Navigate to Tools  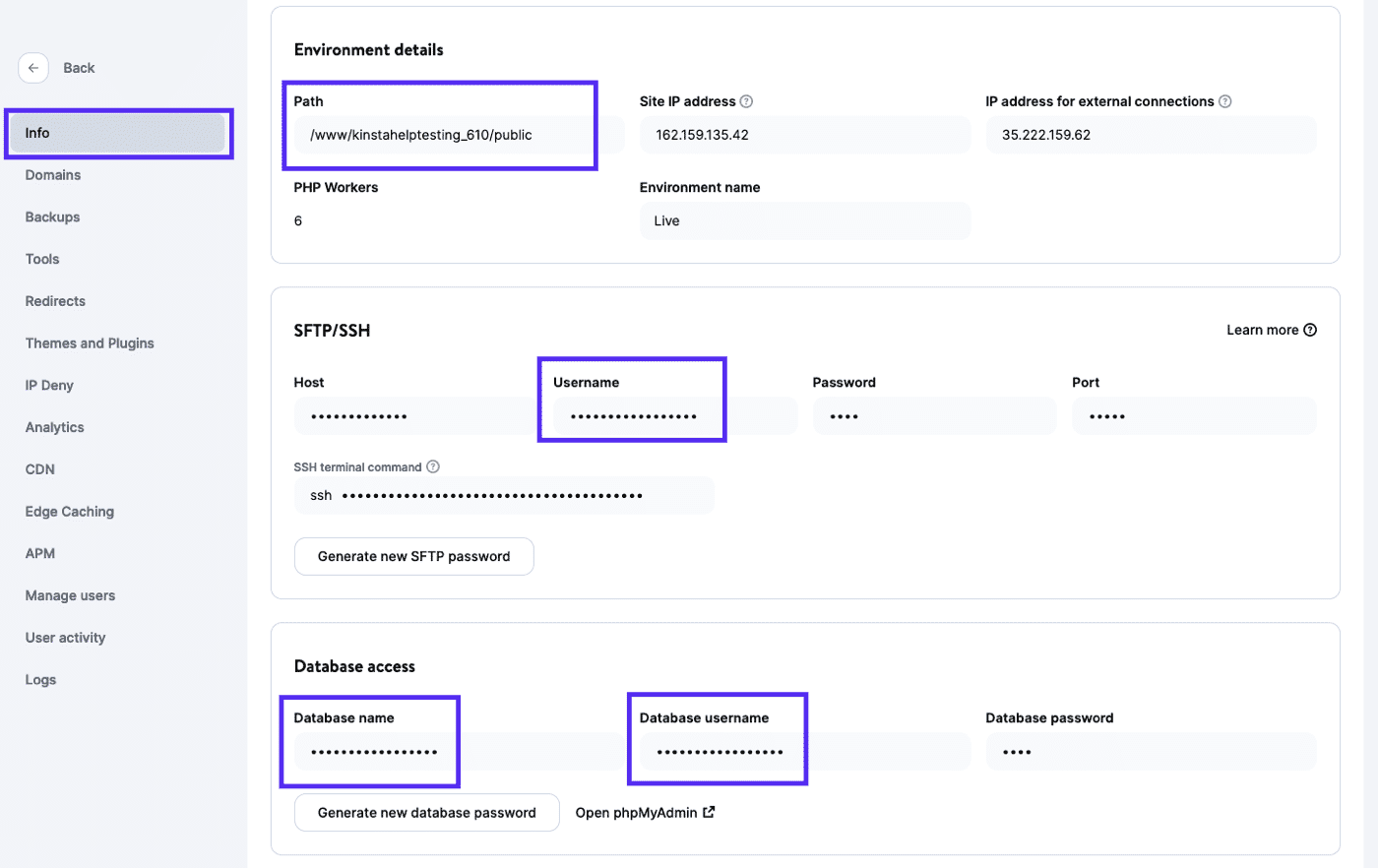click(42, 259)
